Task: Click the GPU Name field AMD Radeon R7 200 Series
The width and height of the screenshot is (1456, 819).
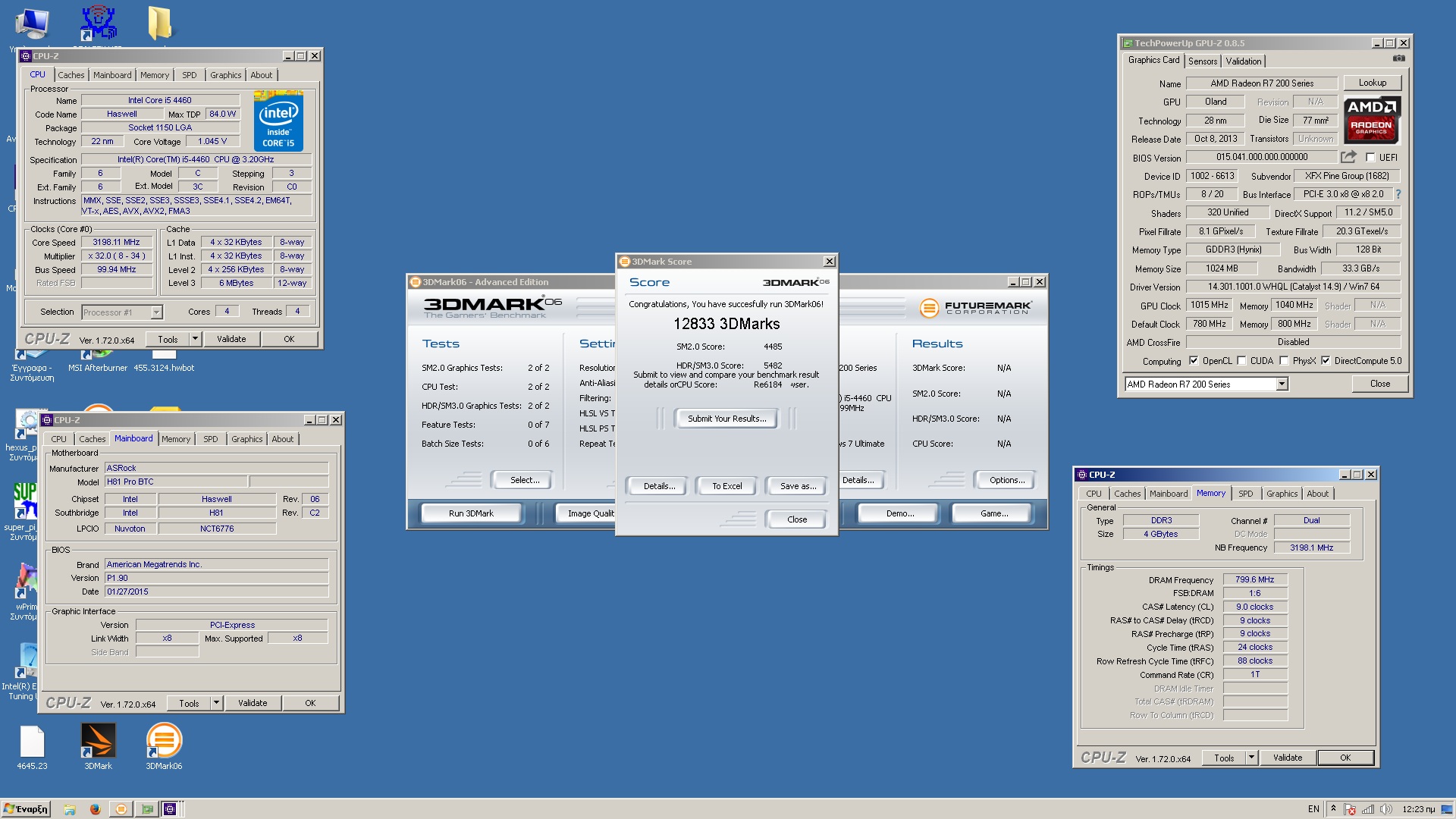Action: click(1262, 83)
